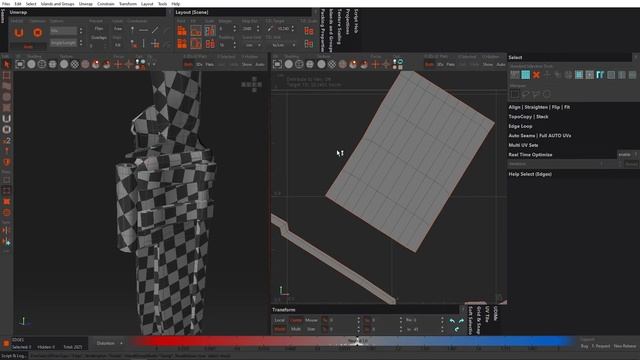Expand Real Time Optimize section
The image size is (640, 360).
530,155
